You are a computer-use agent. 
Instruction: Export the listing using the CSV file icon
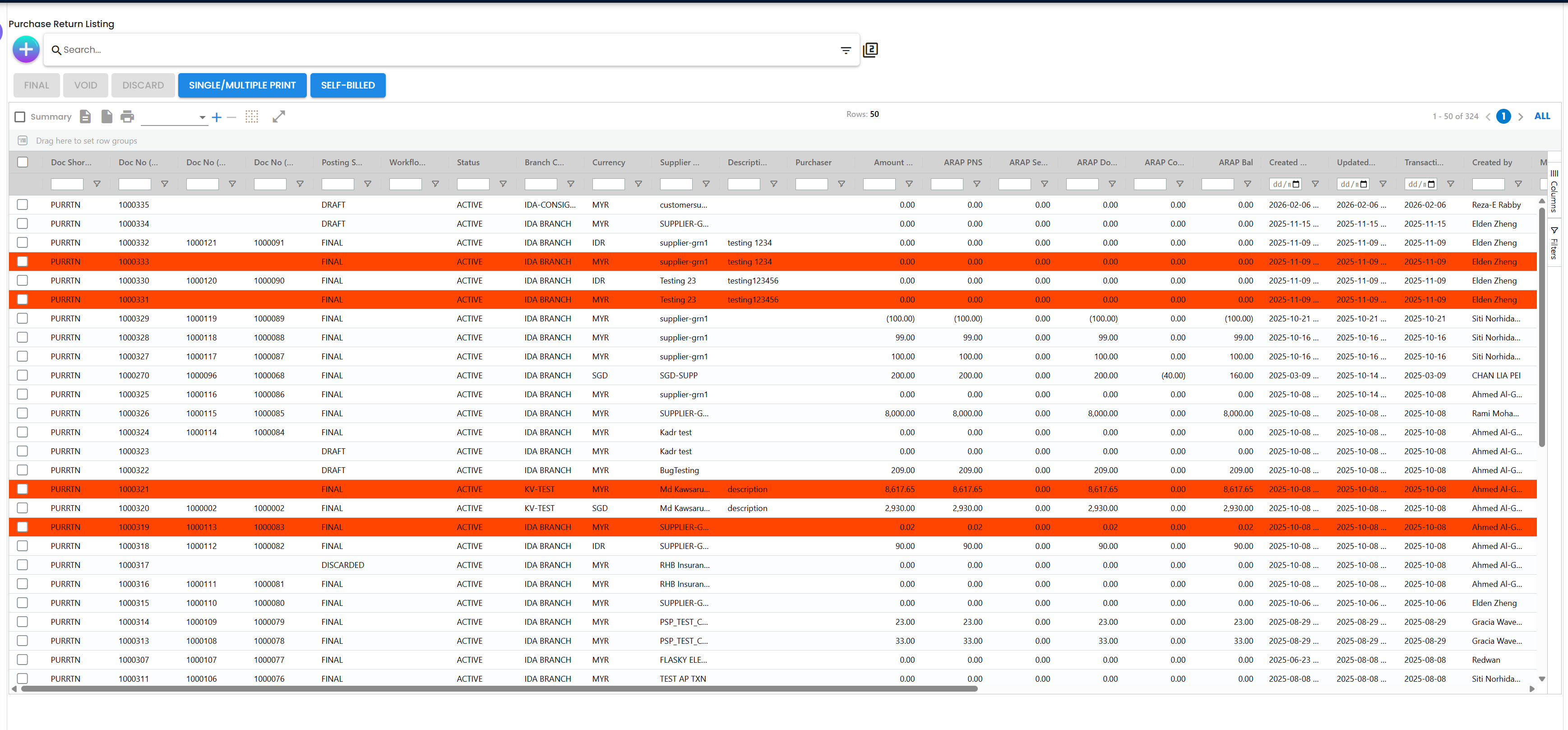tap(85, 116)
